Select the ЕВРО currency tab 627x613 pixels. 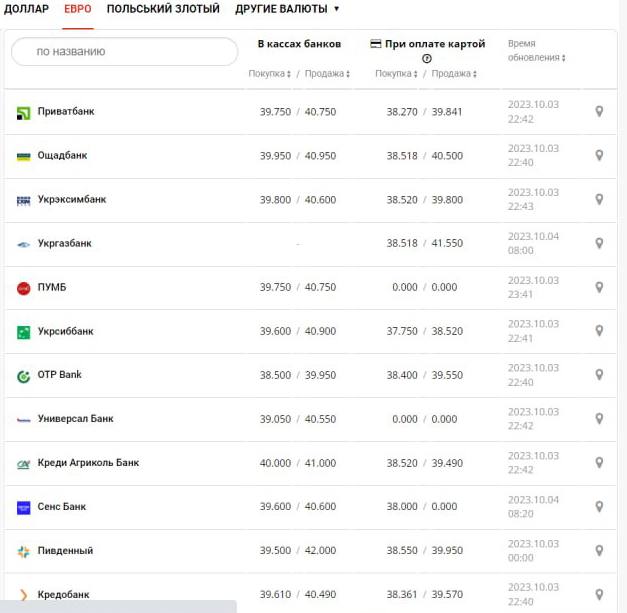tap(78, 9)
